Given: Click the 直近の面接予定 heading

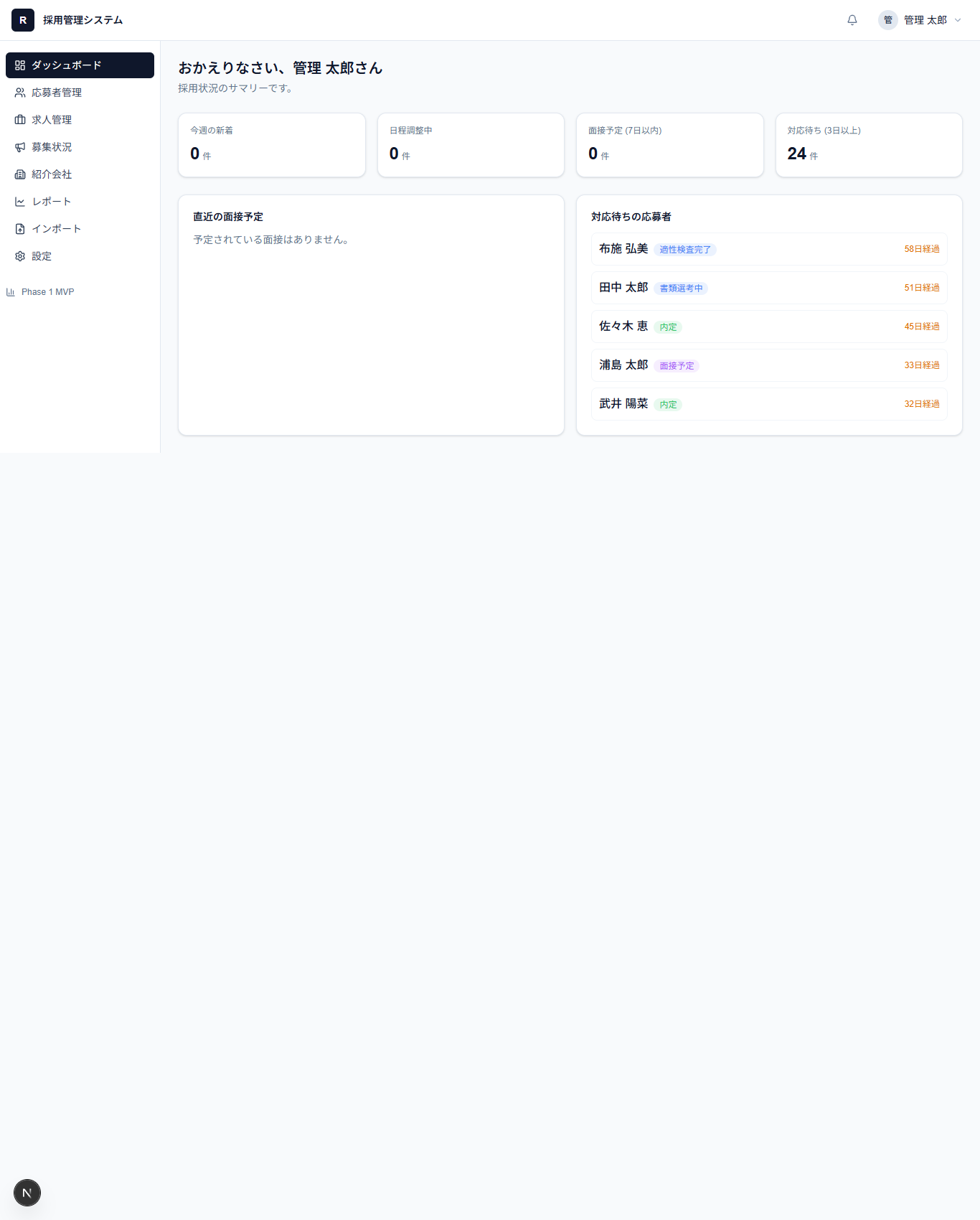Looking at the screenshot, I should tap(228, 217).
